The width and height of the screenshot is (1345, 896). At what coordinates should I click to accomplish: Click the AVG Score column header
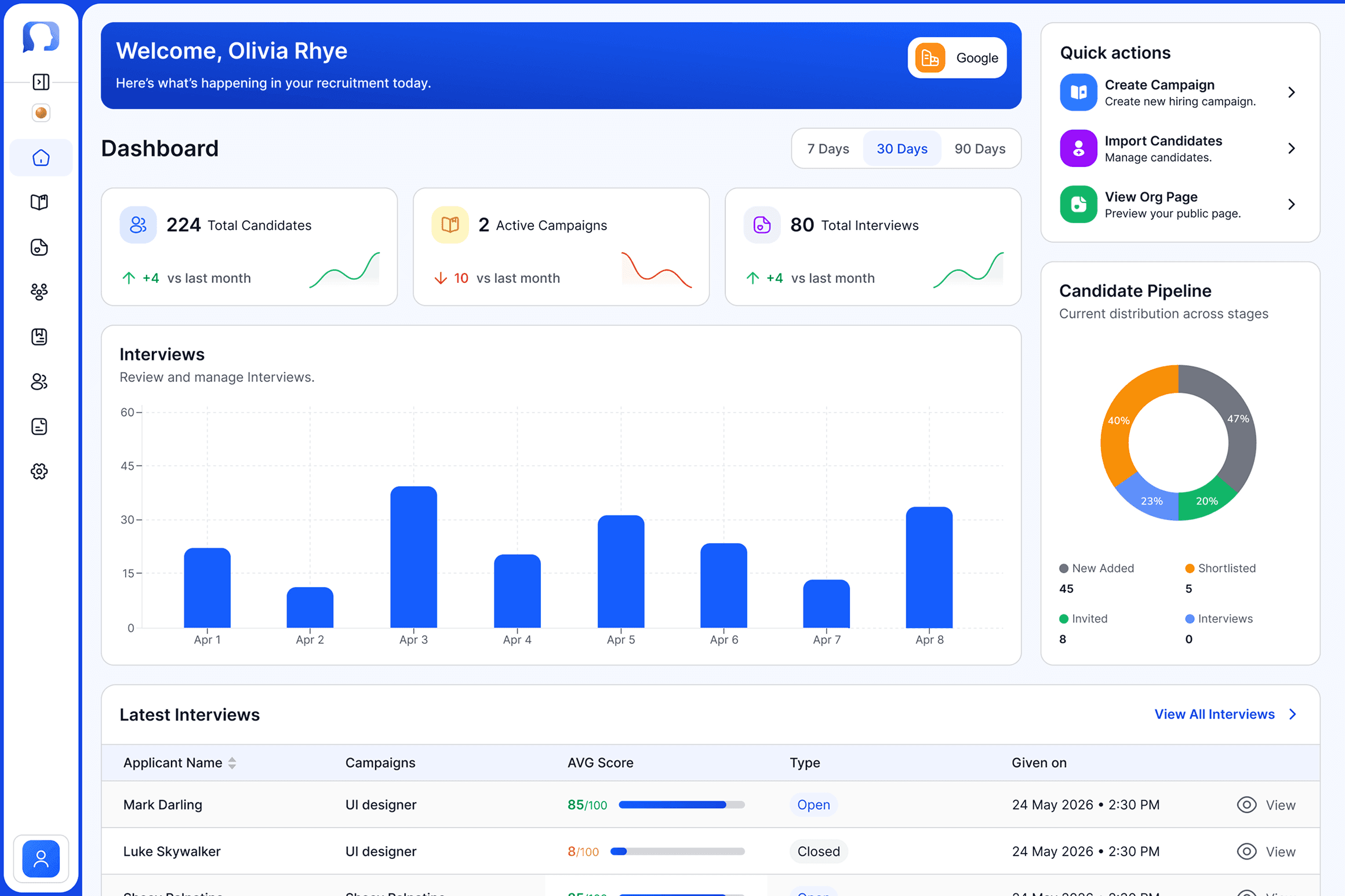point(600,763)
